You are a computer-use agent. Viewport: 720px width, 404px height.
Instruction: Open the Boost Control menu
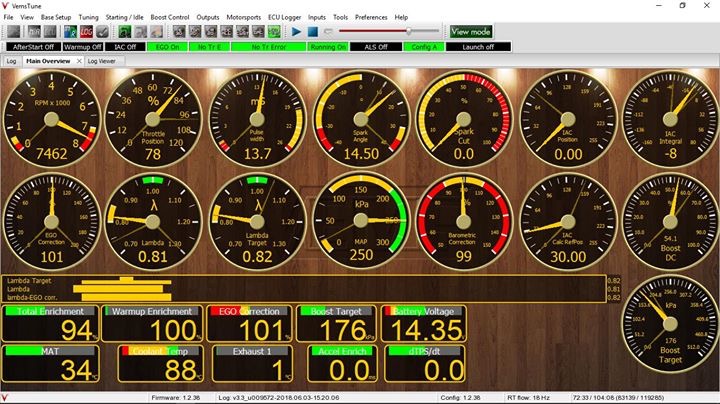[x=170, y=17]
